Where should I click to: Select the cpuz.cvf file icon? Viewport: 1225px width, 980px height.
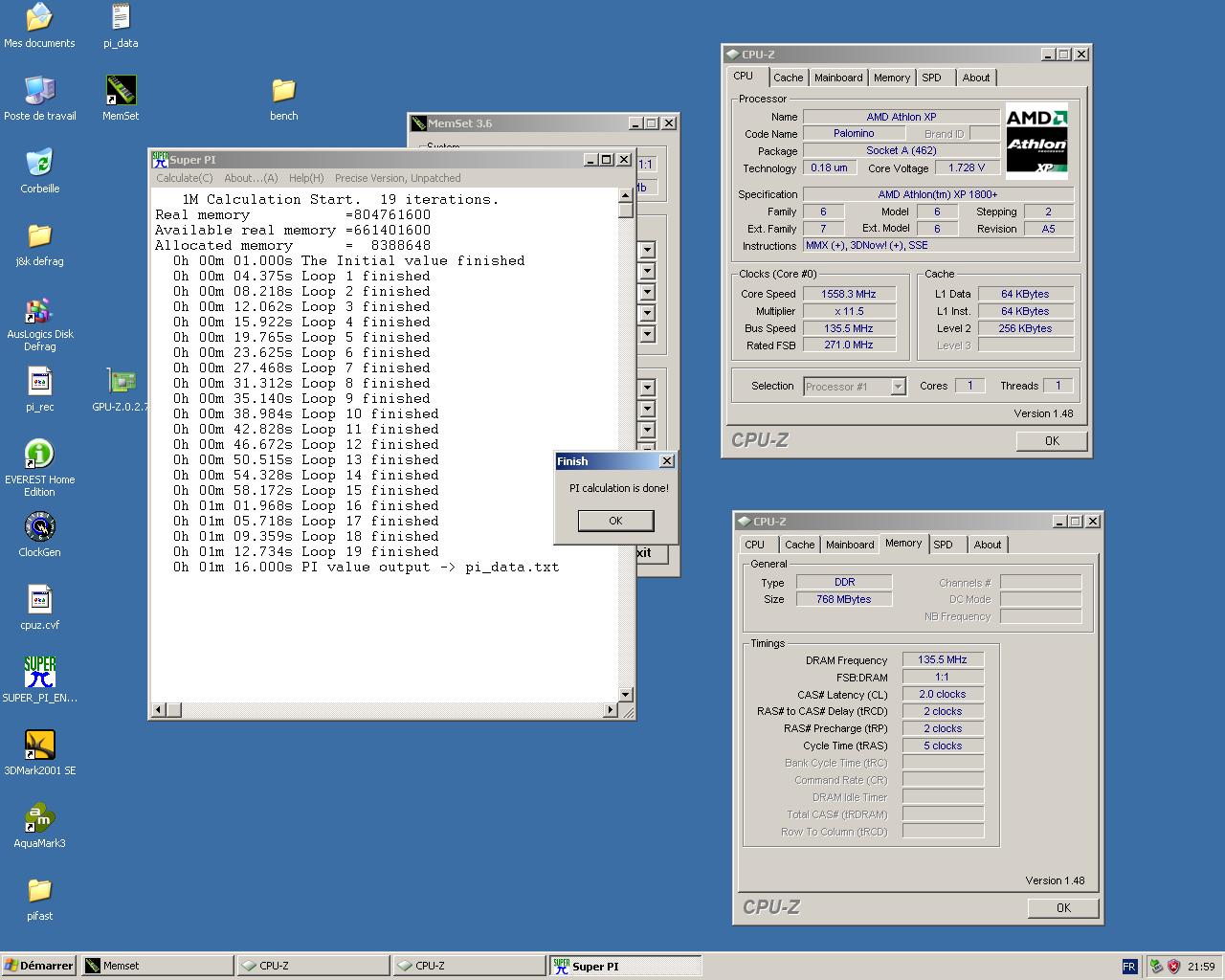[x=39, y=599]
